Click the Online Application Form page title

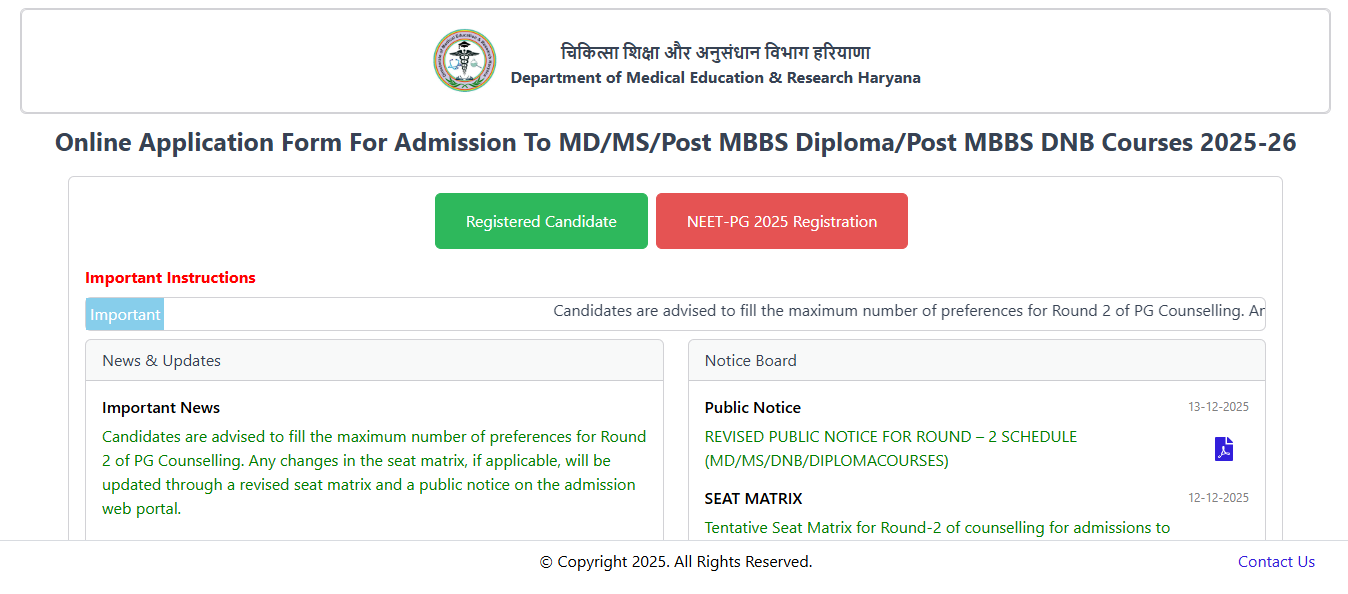point(675,143)
